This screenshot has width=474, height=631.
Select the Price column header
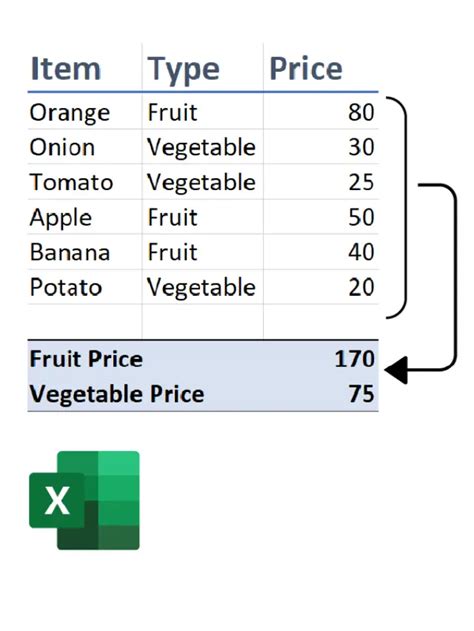click(306, 68)
